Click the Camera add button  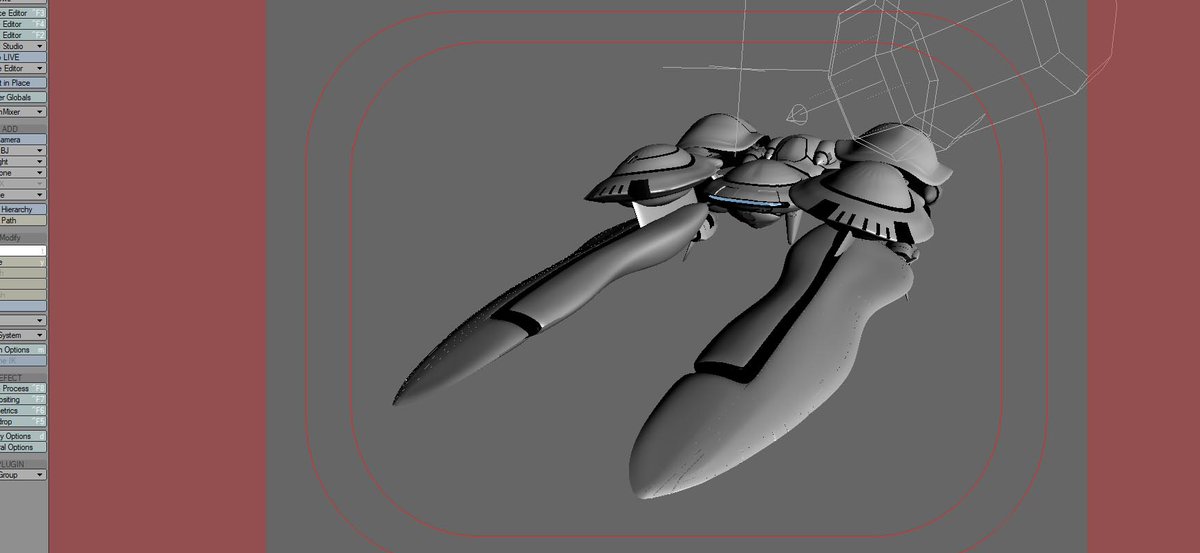[22, 139]
